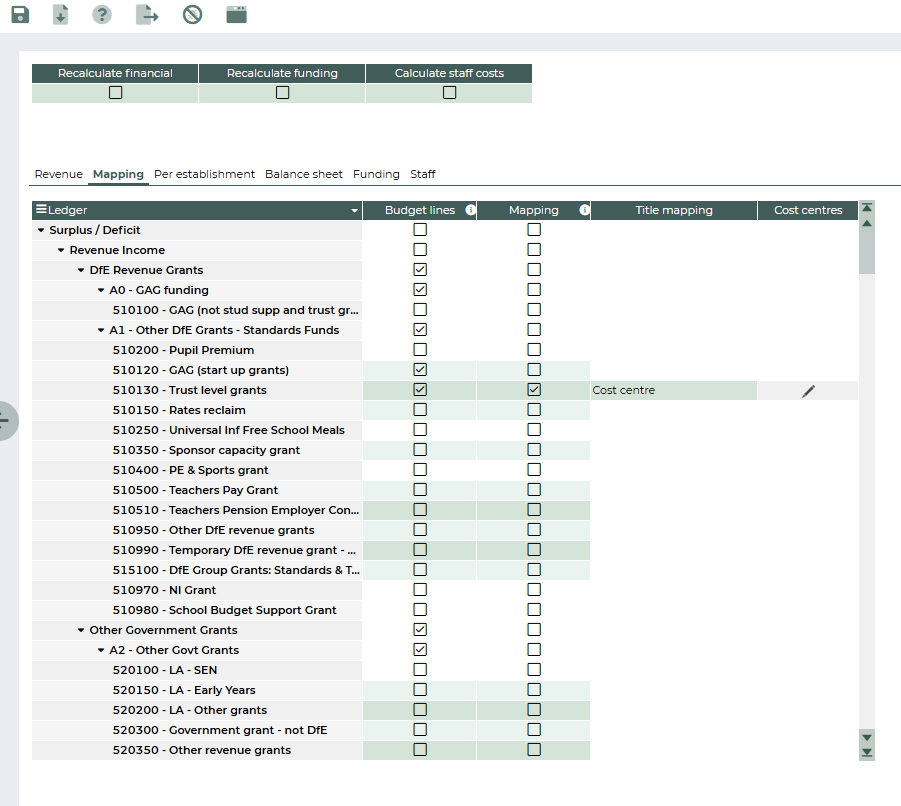Collapse the DfE Revenue Grants tree node

pyautogui.click(x=81, y=271)
